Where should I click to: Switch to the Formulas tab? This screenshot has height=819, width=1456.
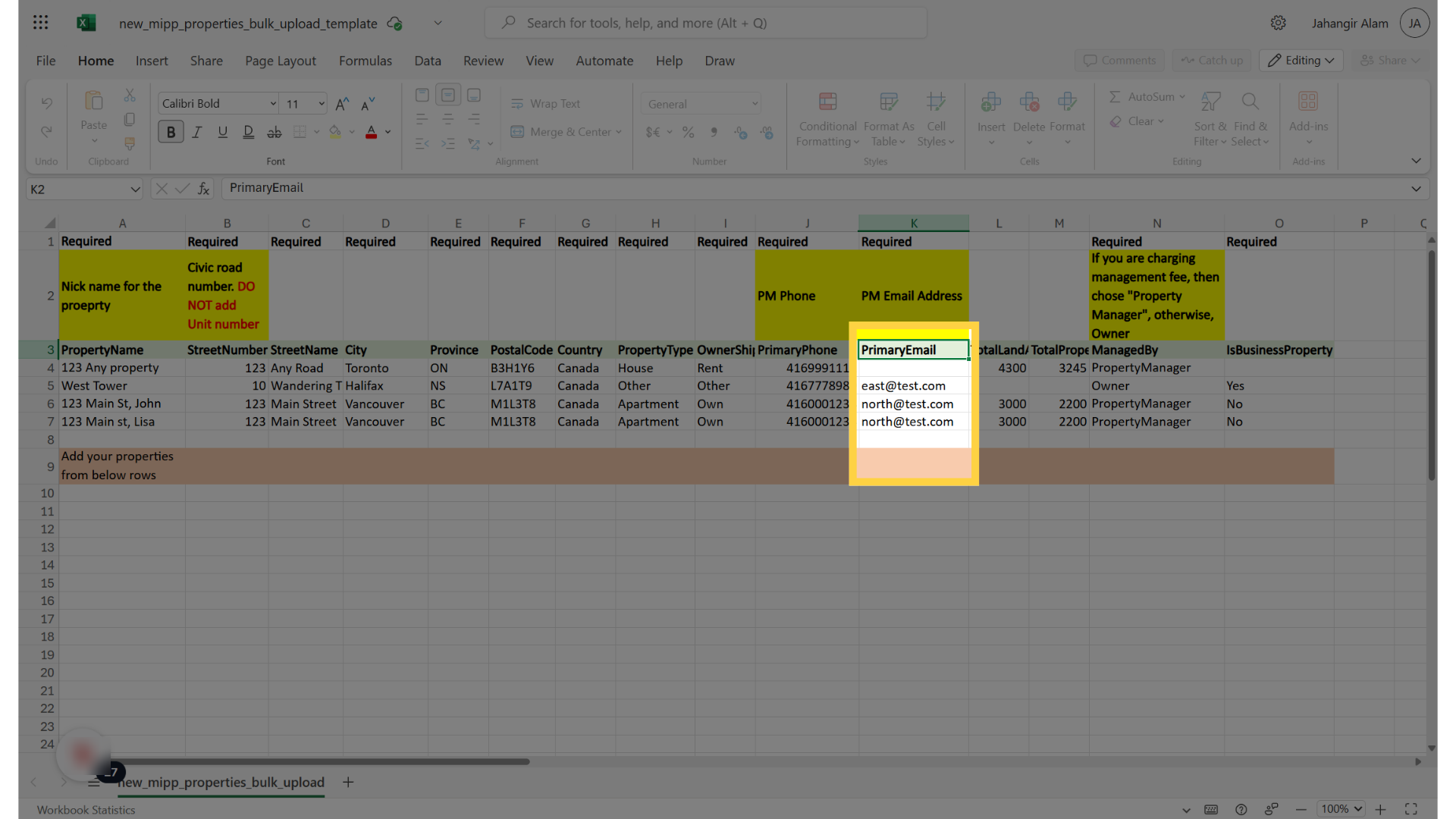[x=366, y=61]
